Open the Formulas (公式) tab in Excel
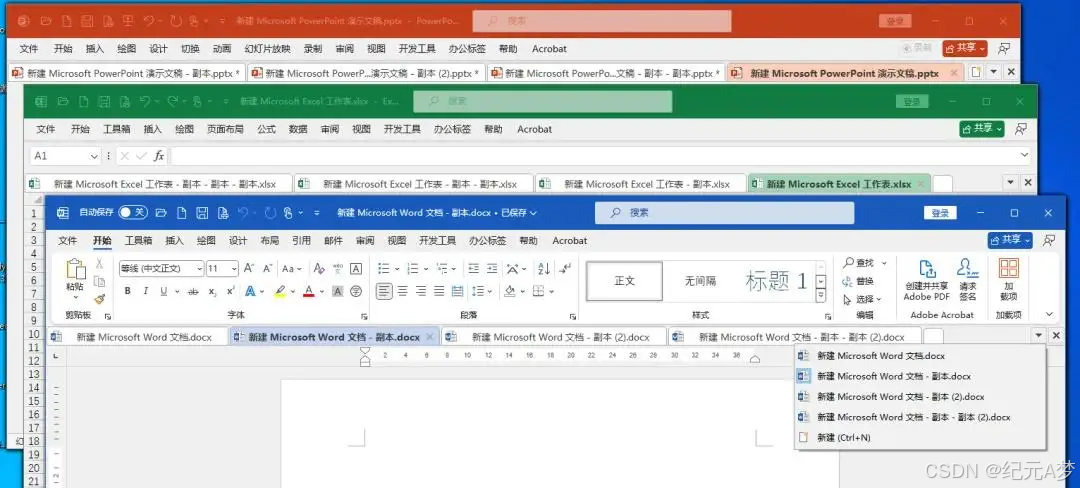1080x488 pixels. [x=267, y=129]
